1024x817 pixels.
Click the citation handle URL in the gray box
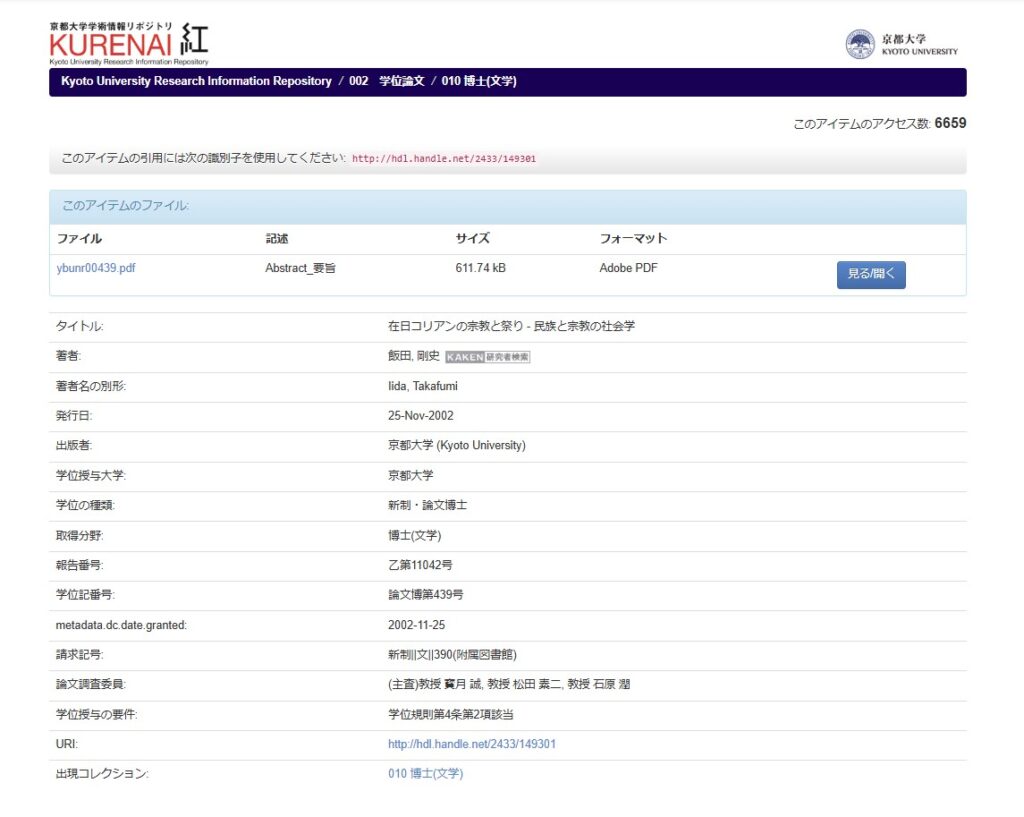point(444,159)
